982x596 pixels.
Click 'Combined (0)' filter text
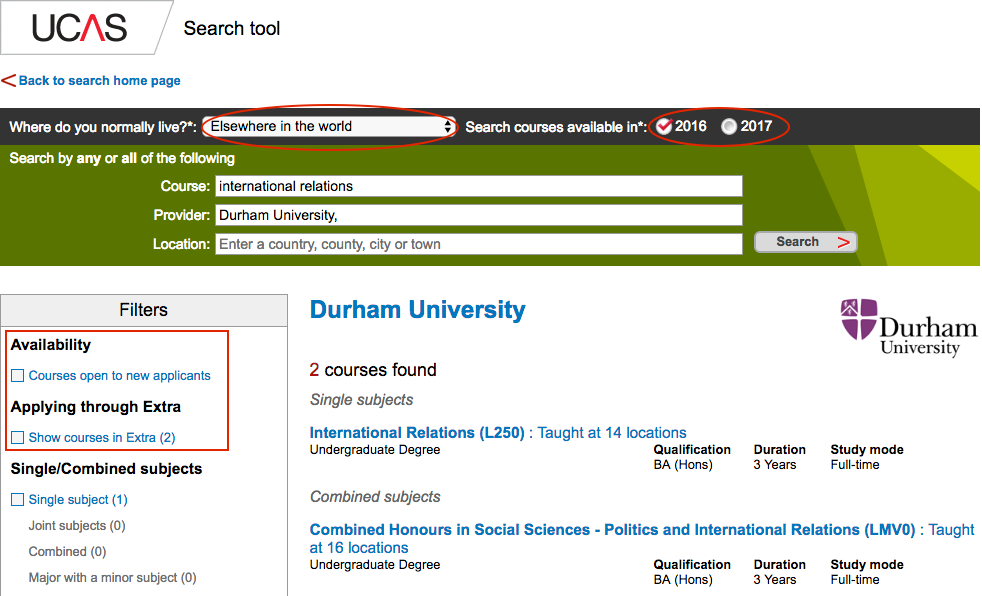coord(68,552)
